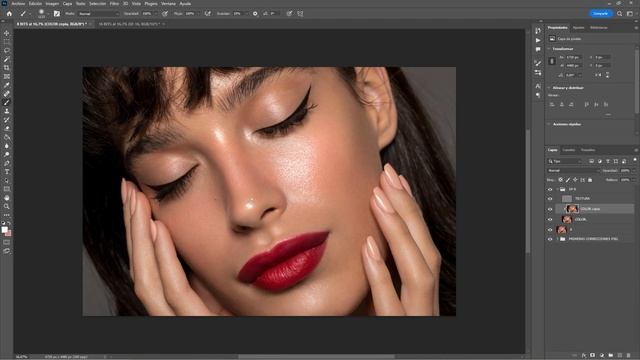Select the Brush tool in the toolbox

[x=7, y=102]
